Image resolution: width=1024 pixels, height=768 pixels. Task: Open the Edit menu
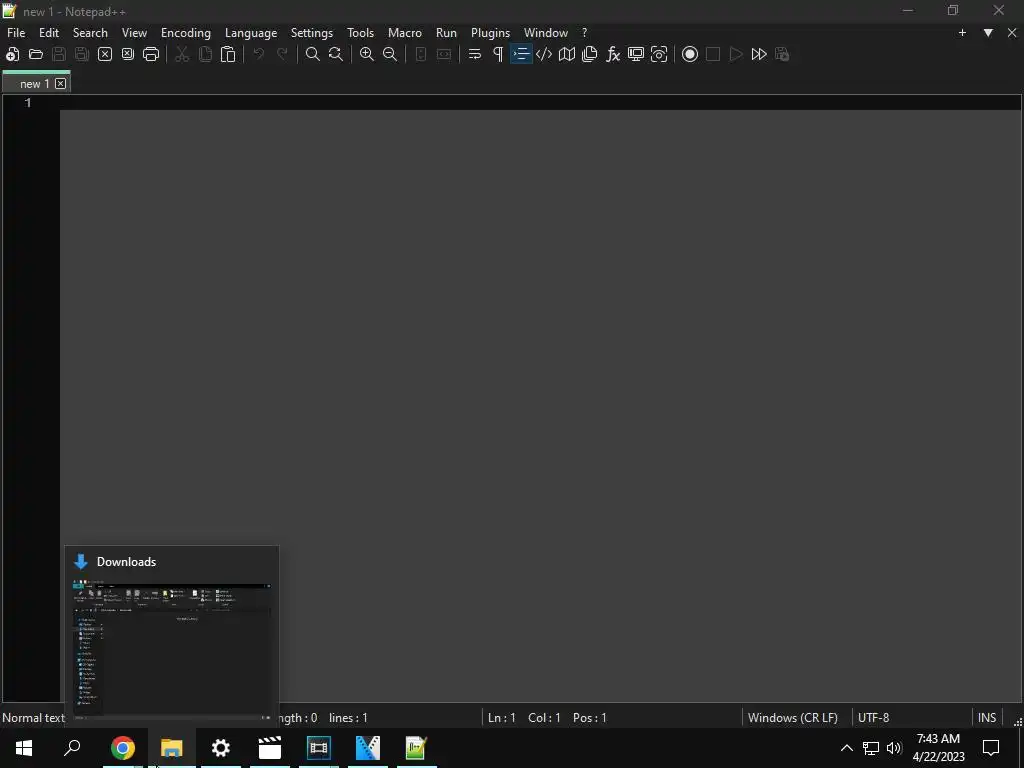click(48, 33)
